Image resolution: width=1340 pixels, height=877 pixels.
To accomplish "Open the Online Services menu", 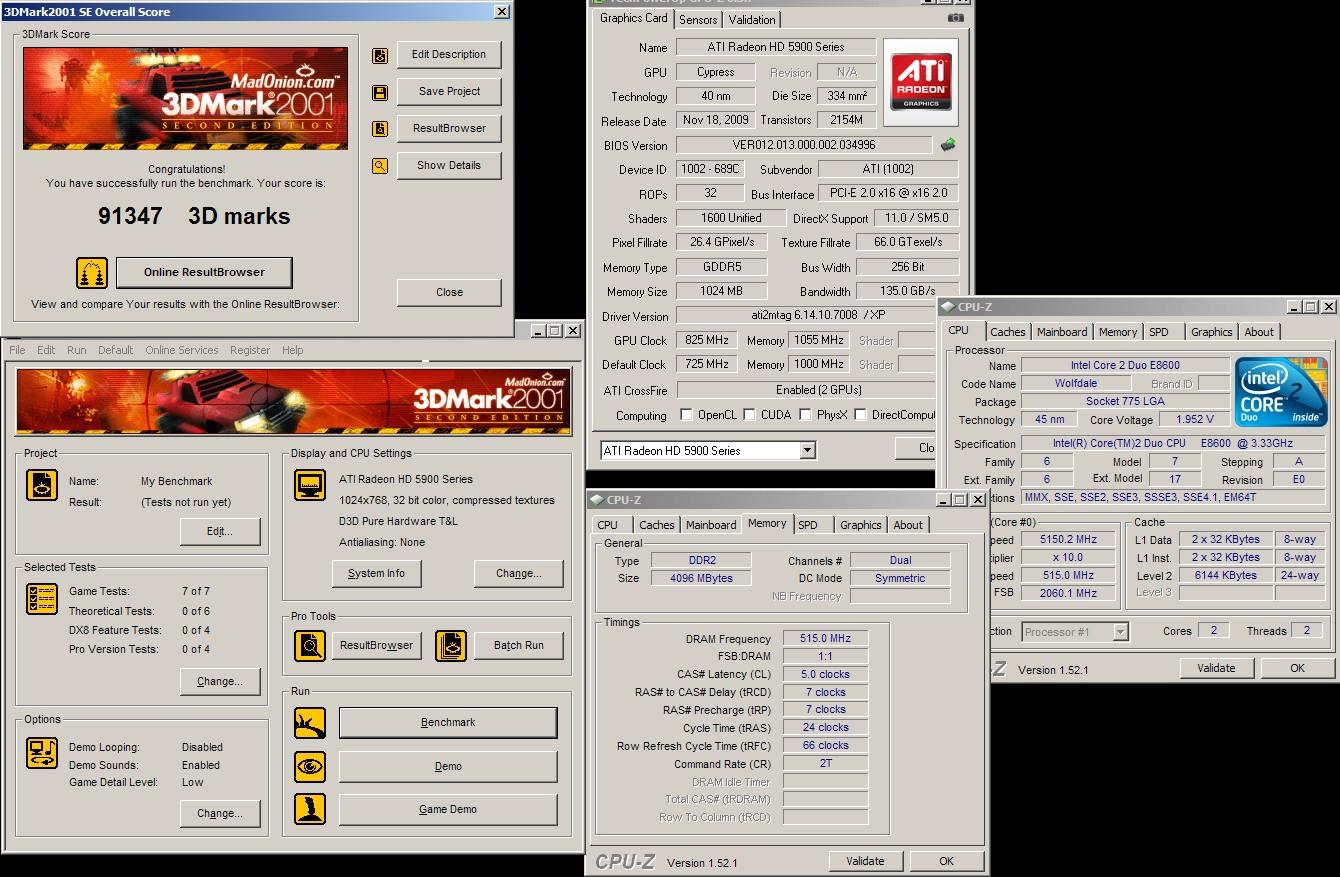I will [x=181, y=350].
